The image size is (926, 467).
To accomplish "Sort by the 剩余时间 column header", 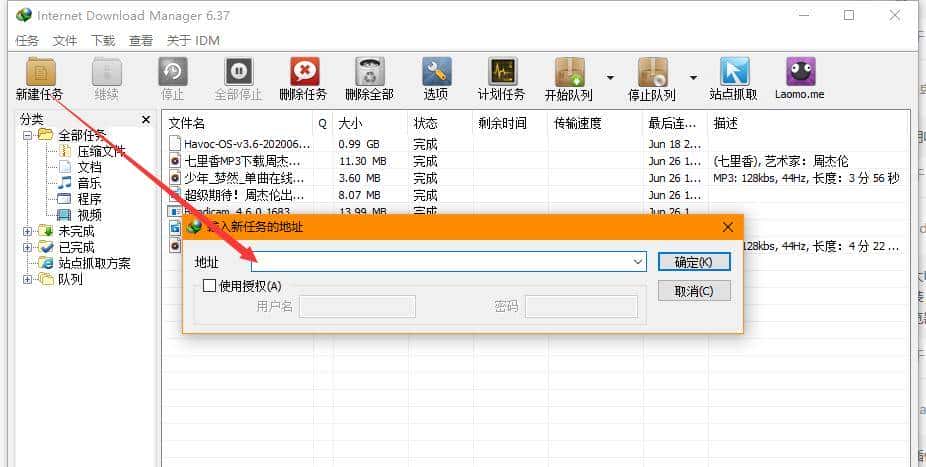I will tap(502, 123).
